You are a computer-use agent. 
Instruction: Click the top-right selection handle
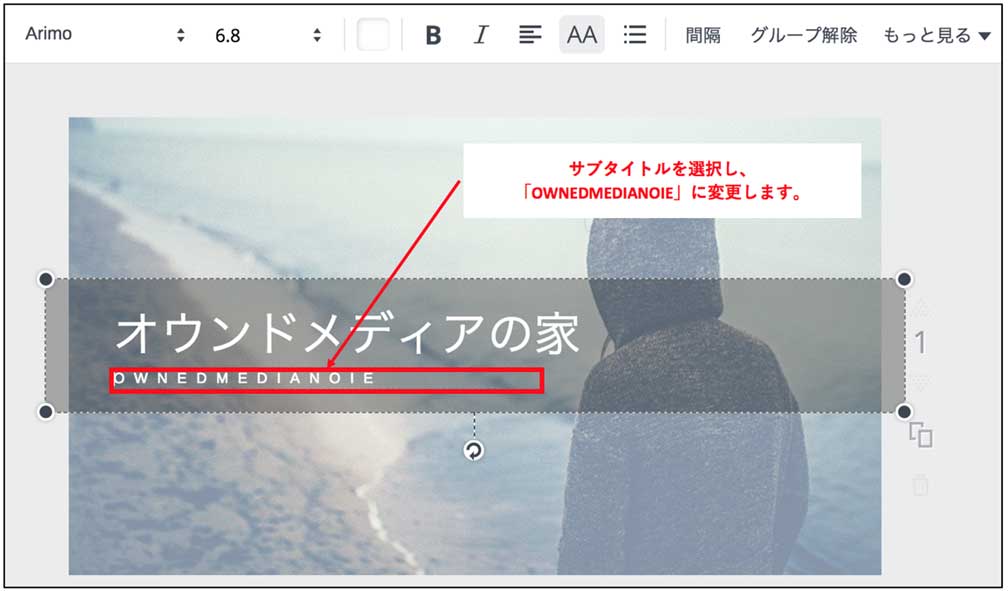904,279
